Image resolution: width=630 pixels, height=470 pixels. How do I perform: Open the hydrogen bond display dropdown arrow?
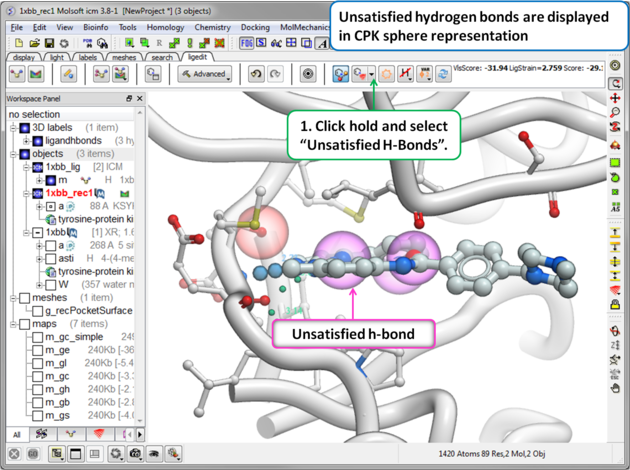[372, 74]
